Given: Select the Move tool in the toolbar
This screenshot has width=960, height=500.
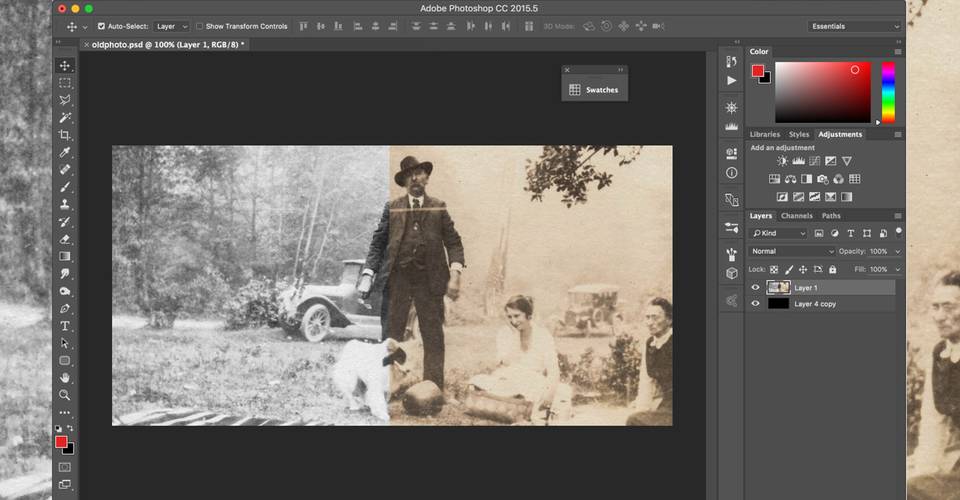Looking at the screenshot, I should (x=65, y=65).
